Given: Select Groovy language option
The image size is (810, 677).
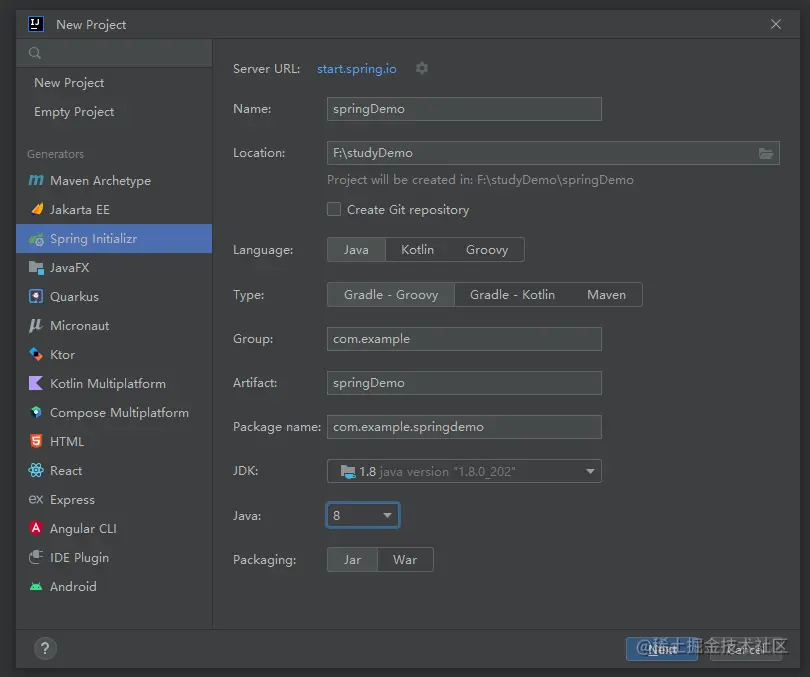Looking at the screenshot, I should tap(487, 250).
